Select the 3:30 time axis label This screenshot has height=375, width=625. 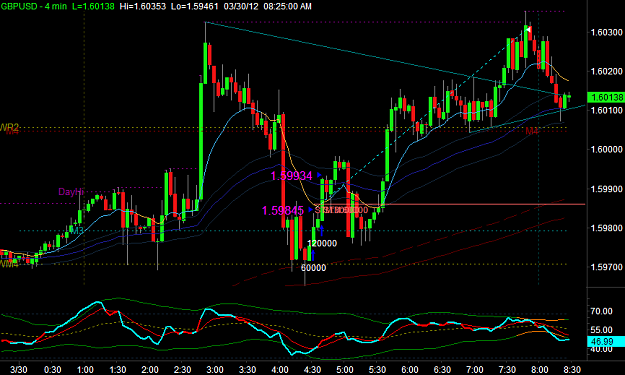click(248, 370)
